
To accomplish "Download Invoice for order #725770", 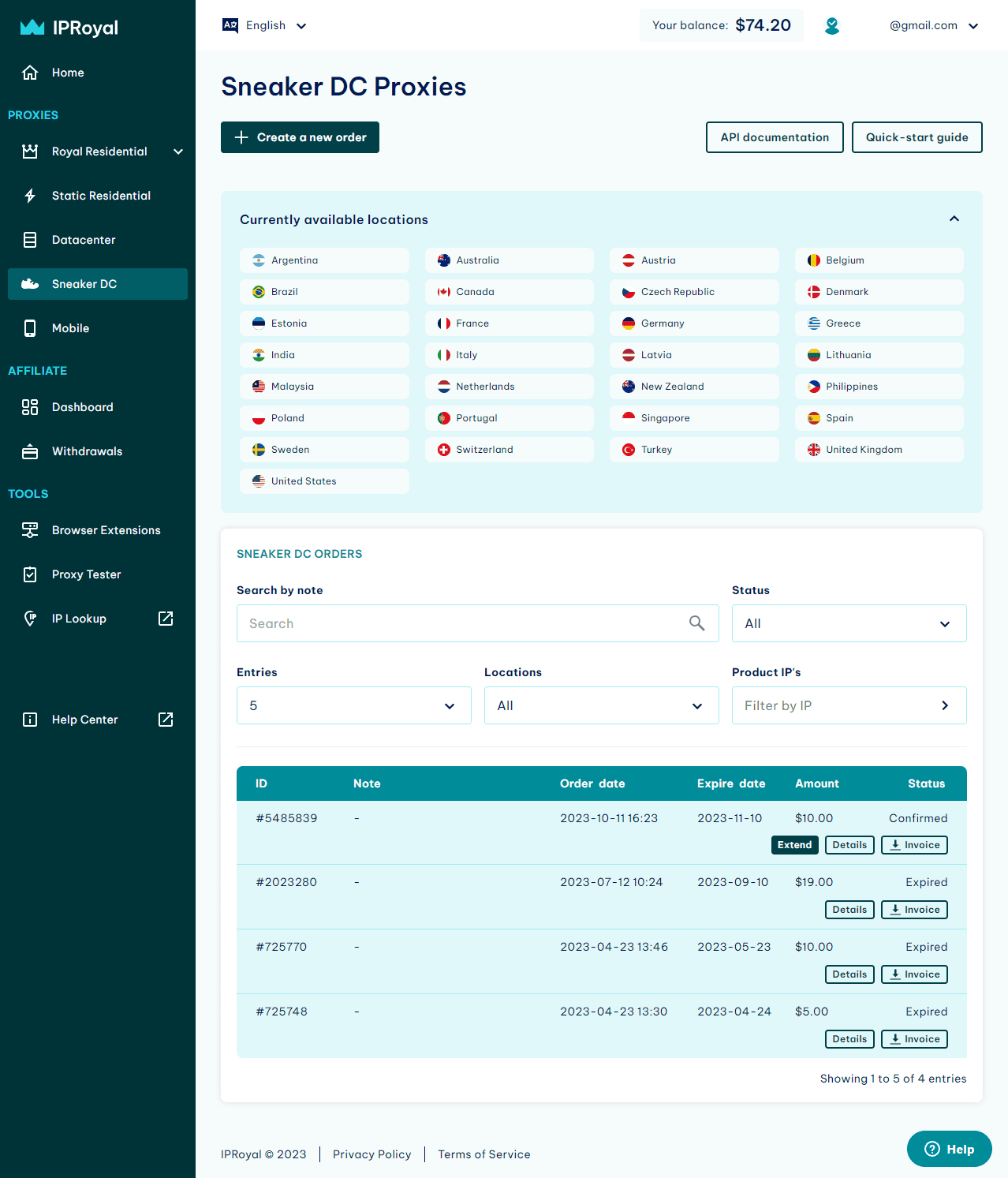I will [914, 974].
